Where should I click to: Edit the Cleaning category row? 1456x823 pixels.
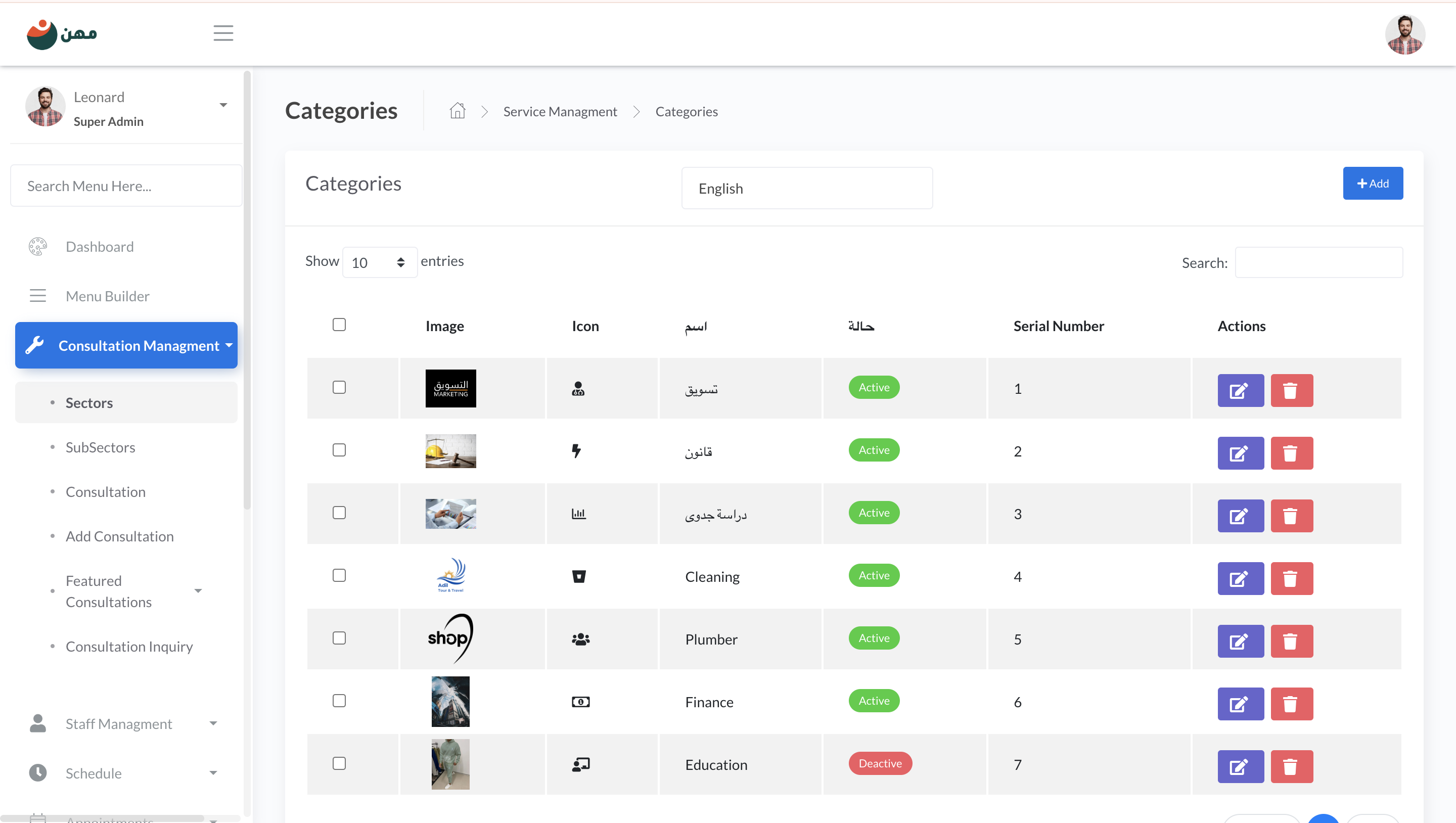click(x=1240, y=578)
